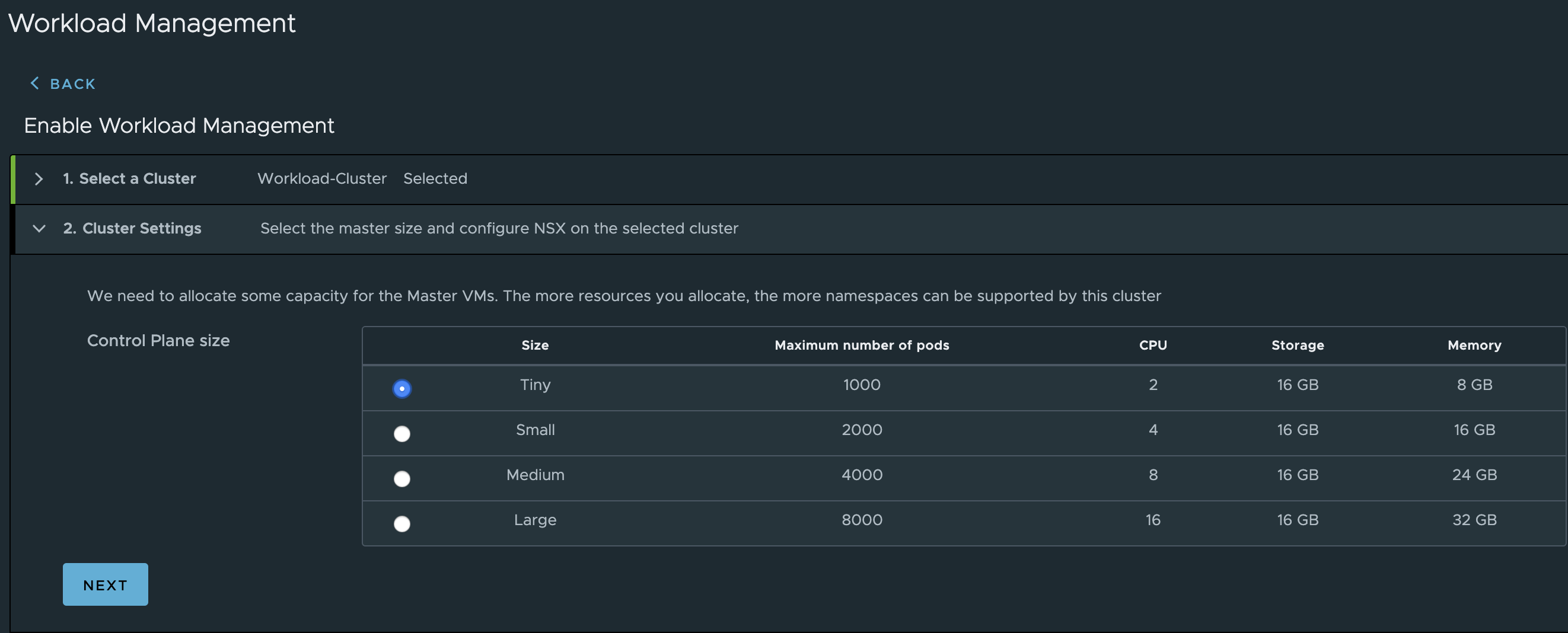1568x633 pixels.
Task: Open the 1. Select a Cluster step header
Action: [129, 179]
